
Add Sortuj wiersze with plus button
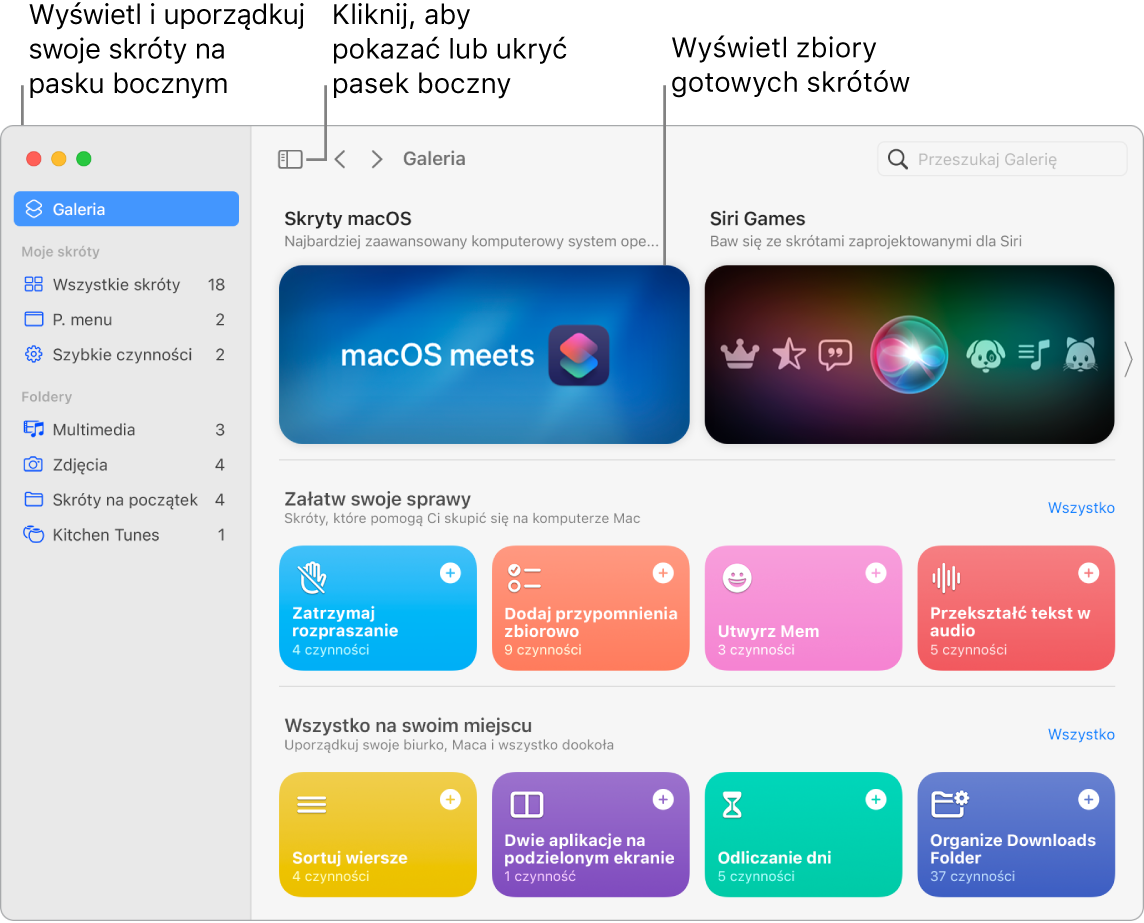pyautogui.click(x=450, y=800)
